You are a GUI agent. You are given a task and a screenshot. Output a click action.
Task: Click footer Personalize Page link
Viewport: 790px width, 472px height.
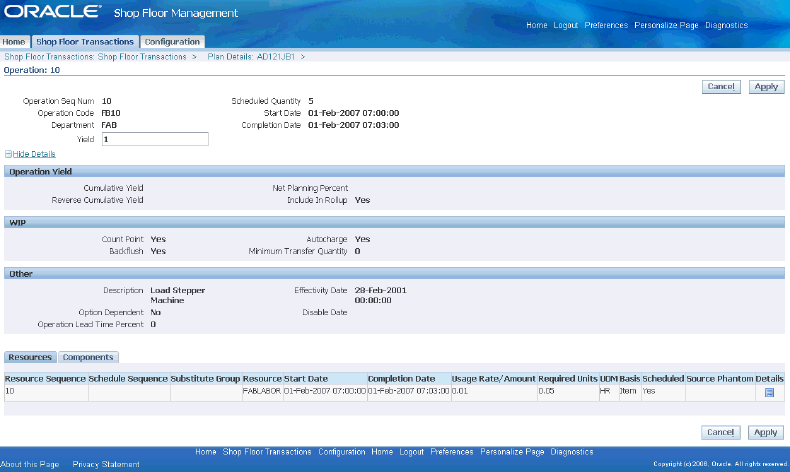[512, 452]
